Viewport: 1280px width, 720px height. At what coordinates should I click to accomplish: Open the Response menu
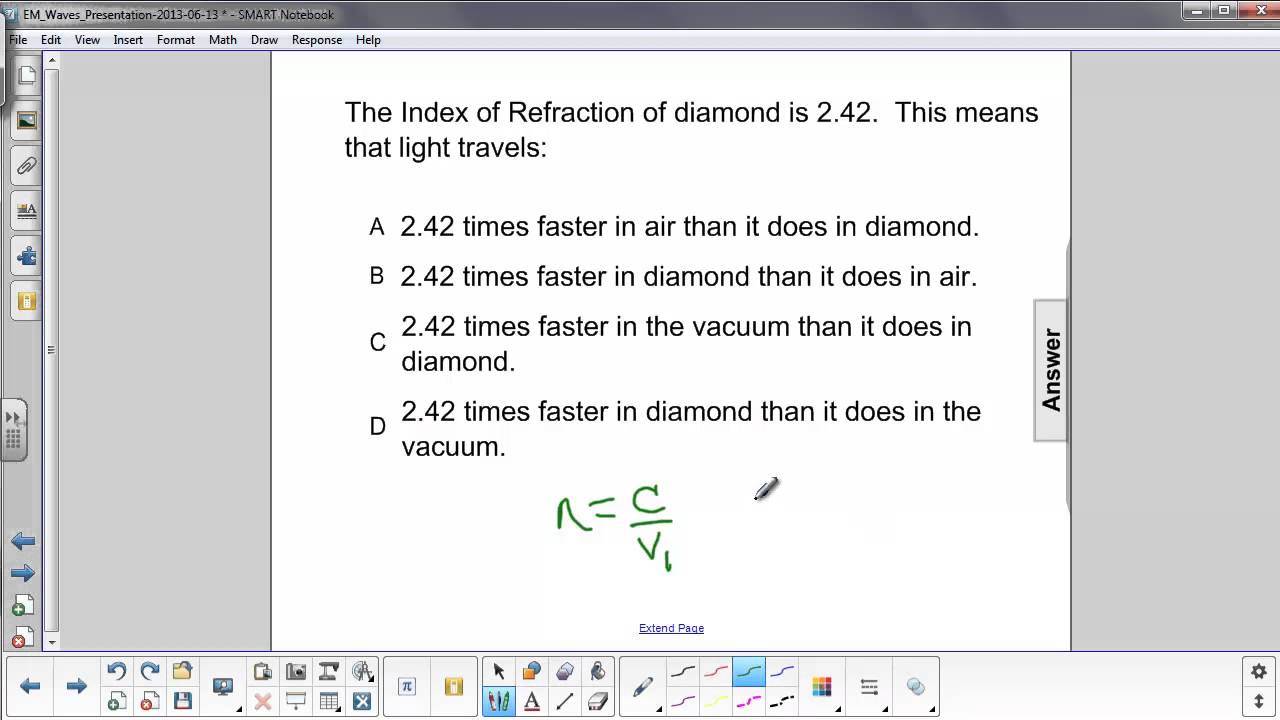pos(317,40)
